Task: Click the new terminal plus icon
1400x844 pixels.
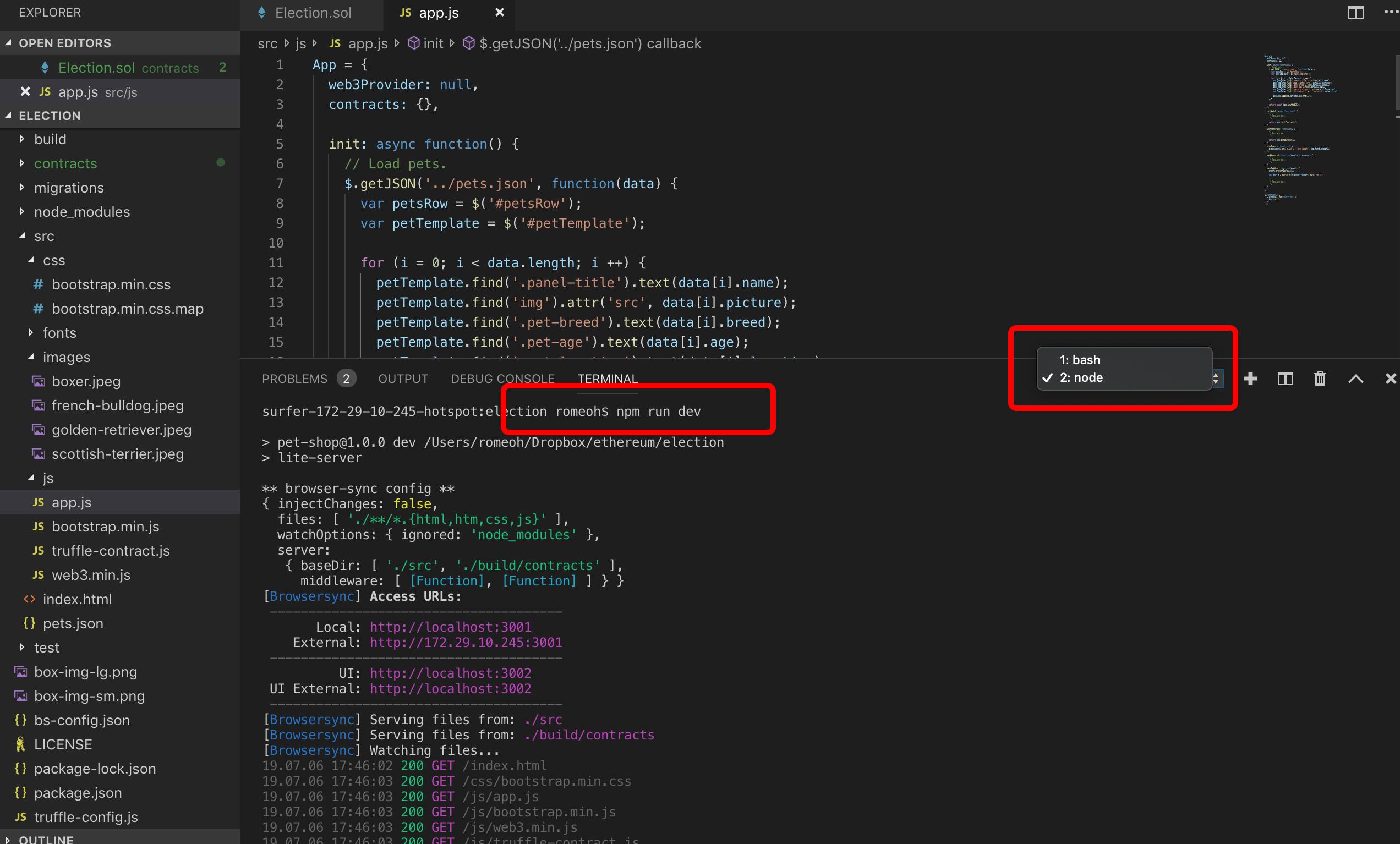Action: pos(1250,379)
